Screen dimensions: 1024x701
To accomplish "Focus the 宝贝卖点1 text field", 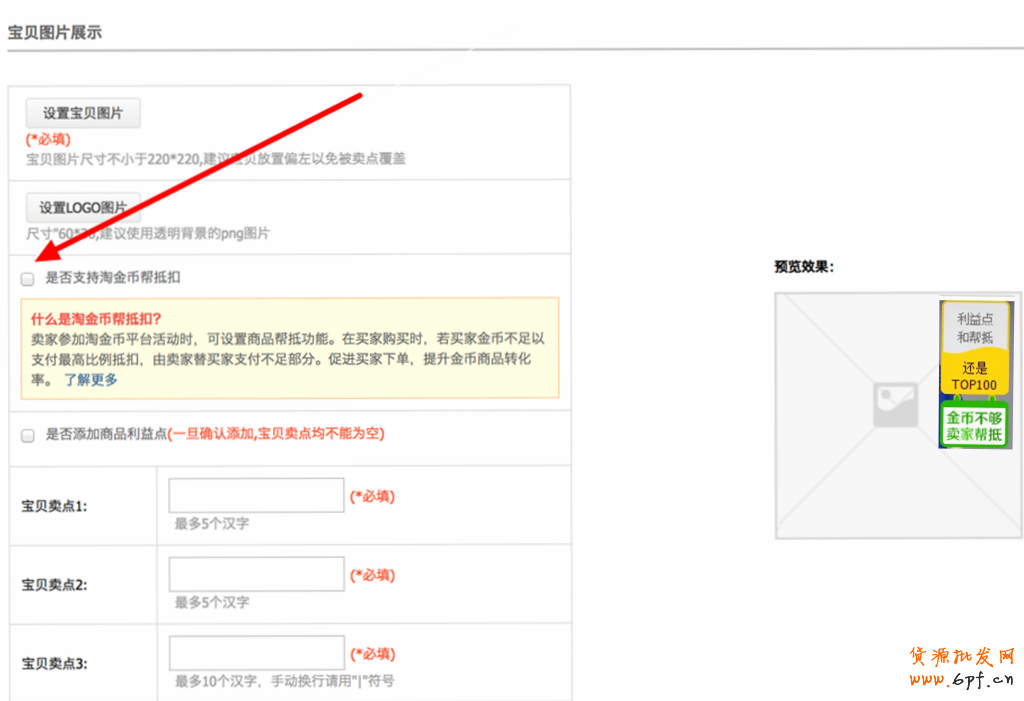I will [256, 495].
